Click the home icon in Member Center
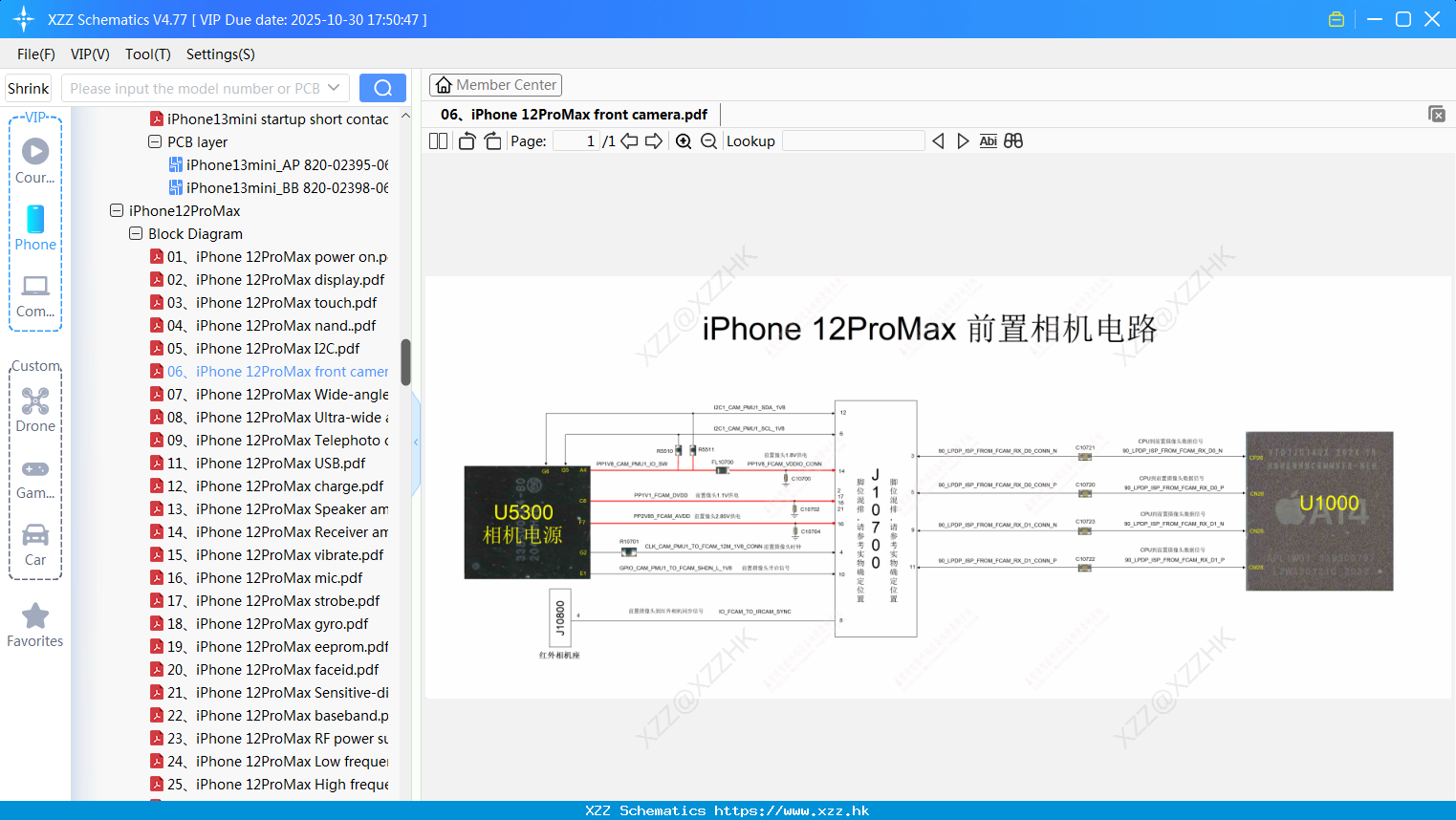 tap(444, 85)
